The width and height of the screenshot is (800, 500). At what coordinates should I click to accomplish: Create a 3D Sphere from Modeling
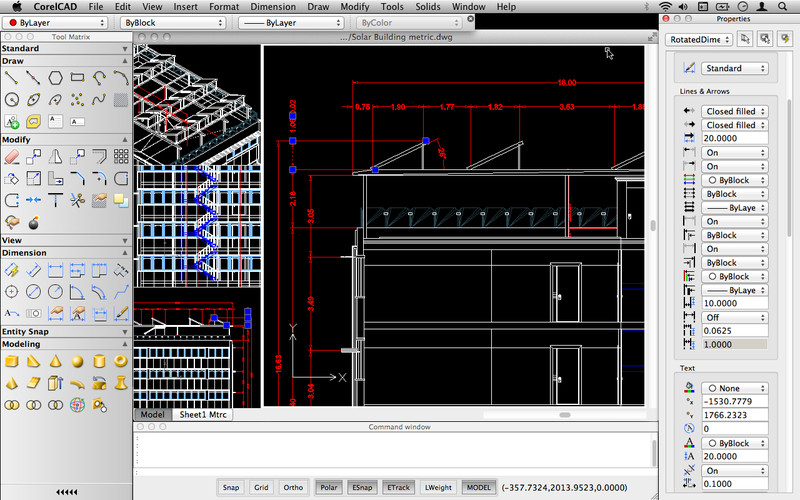(x=76, y=361)
